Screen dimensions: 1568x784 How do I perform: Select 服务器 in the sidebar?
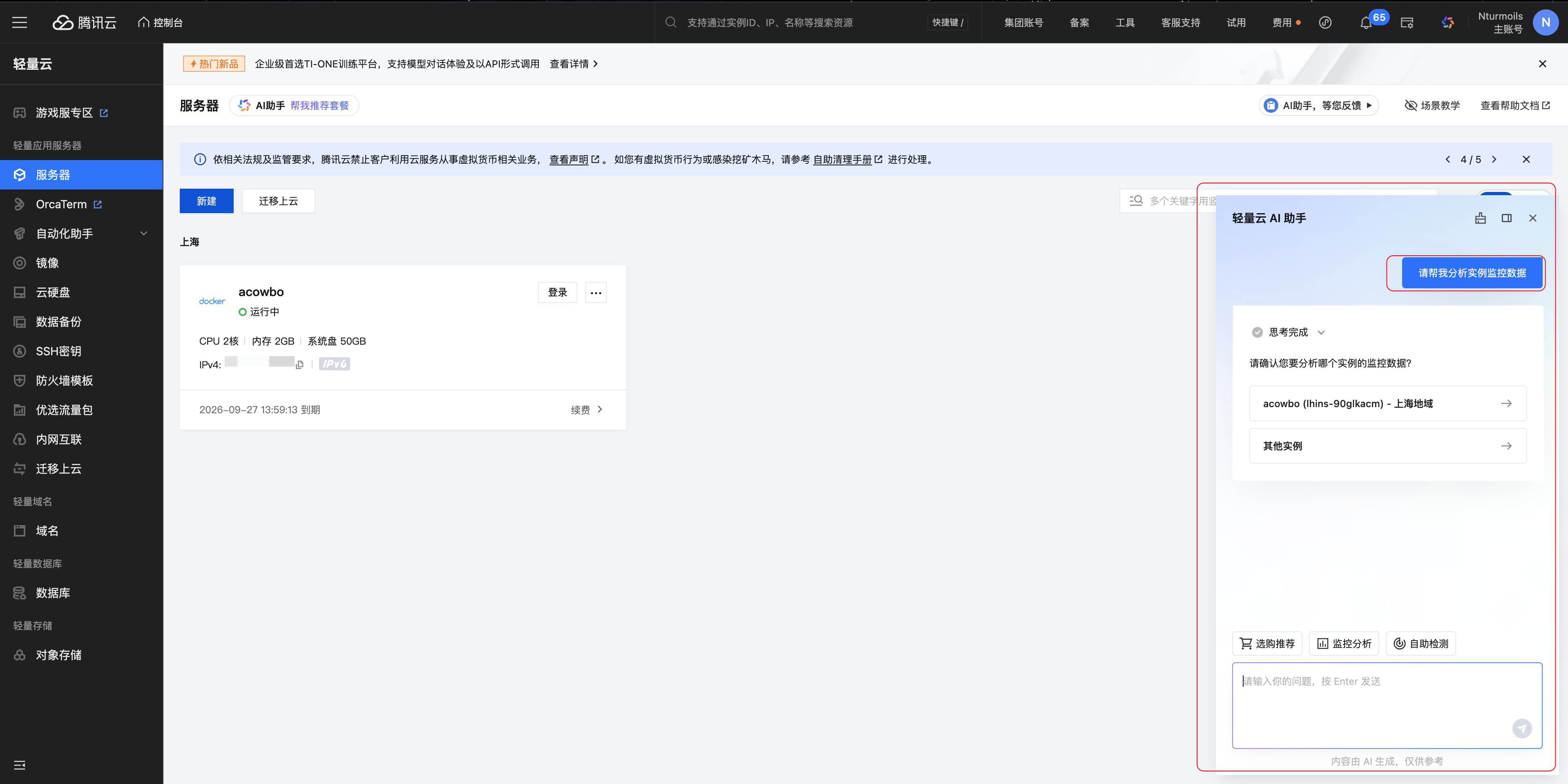[x=82, y=174]
